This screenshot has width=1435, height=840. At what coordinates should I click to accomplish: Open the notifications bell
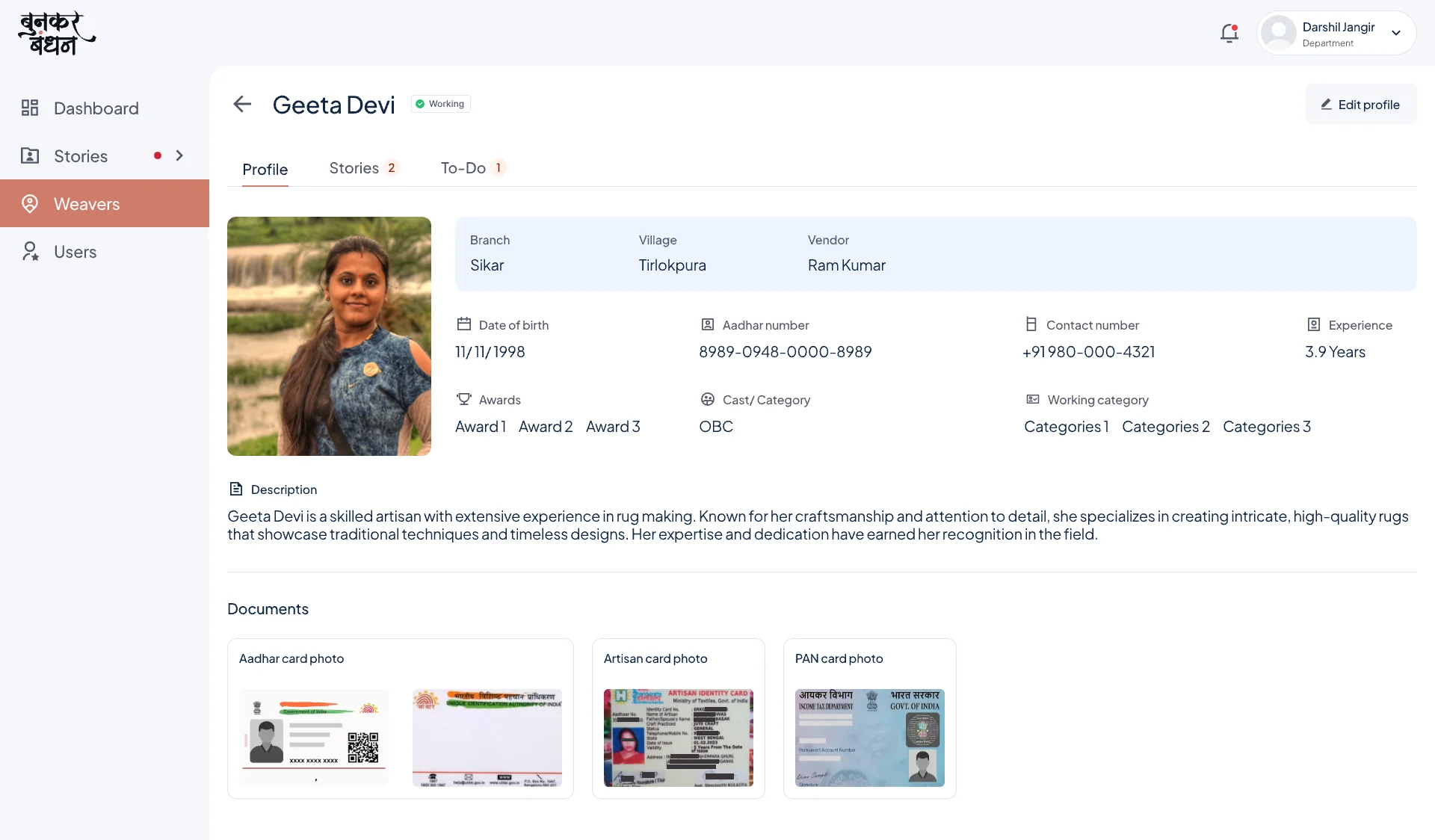point(1229,33)
